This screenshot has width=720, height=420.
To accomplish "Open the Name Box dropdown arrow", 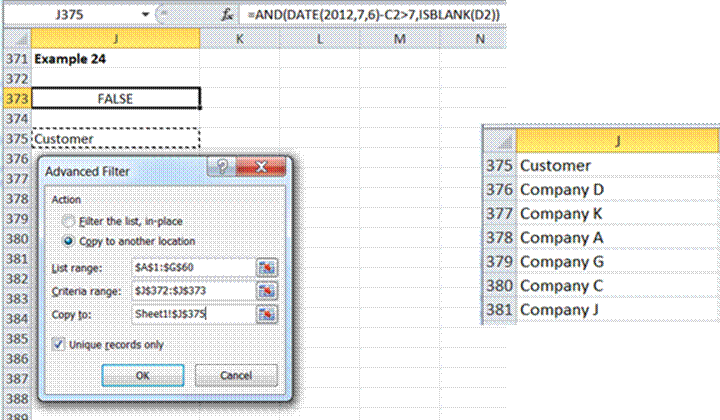I will pos(148,17).
